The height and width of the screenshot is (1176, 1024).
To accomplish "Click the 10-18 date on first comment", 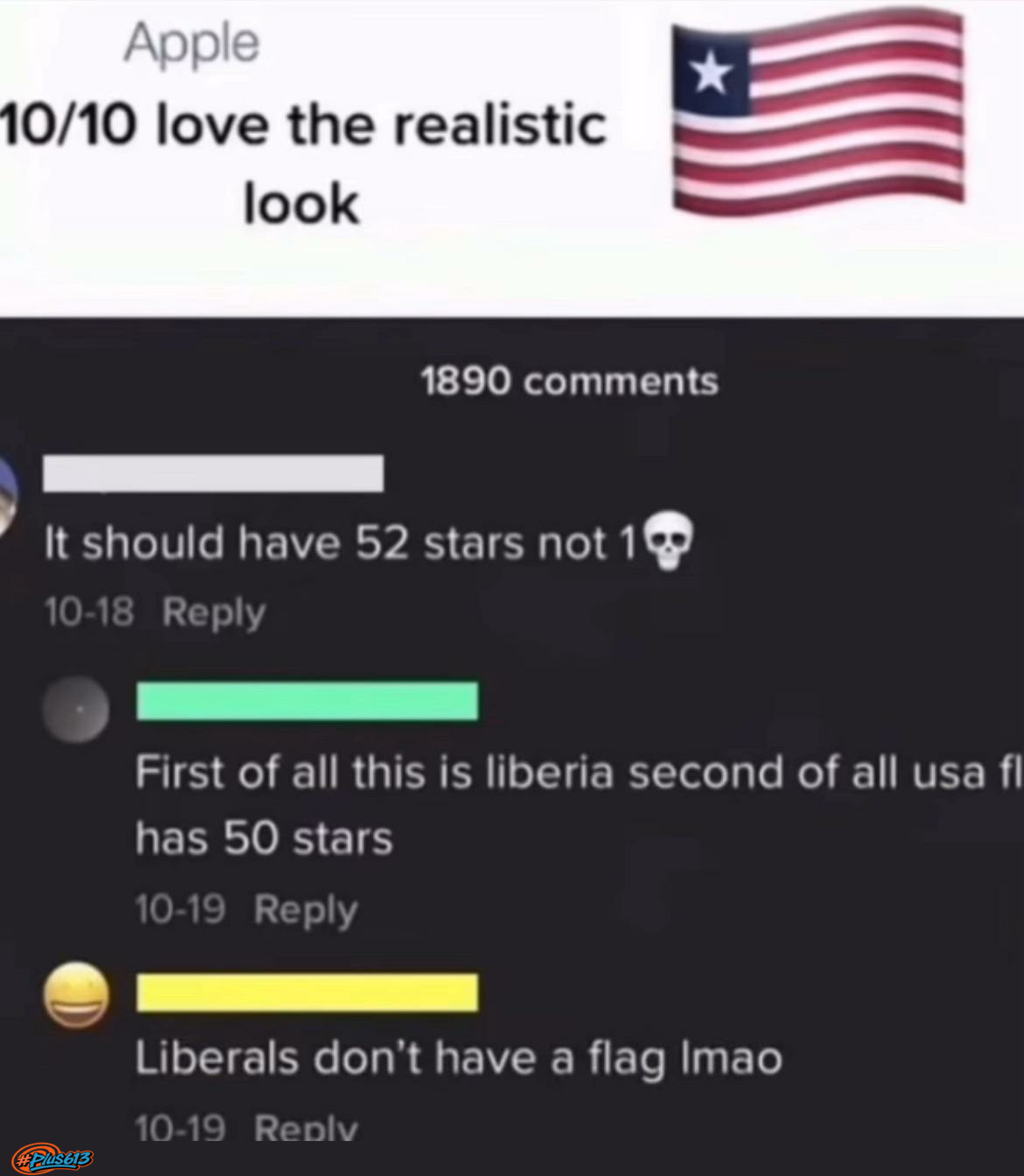I will [89, 612].
